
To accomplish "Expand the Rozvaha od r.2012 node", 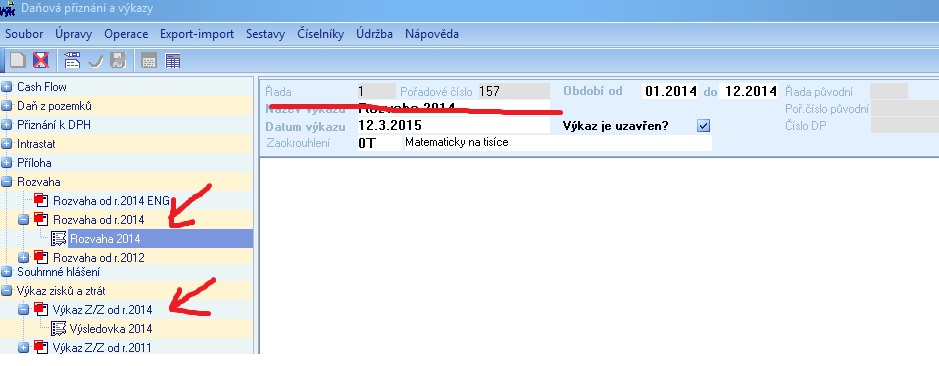I will pos(23,258).
